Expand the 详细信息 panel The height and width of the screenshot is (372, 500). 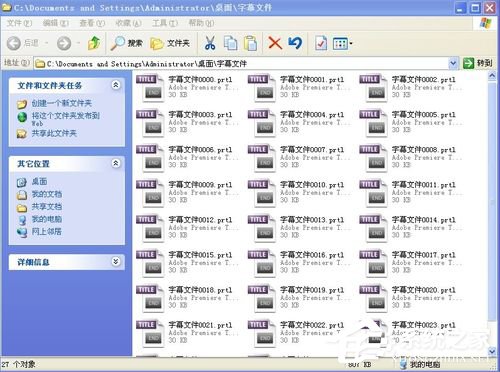pos(116,262)
